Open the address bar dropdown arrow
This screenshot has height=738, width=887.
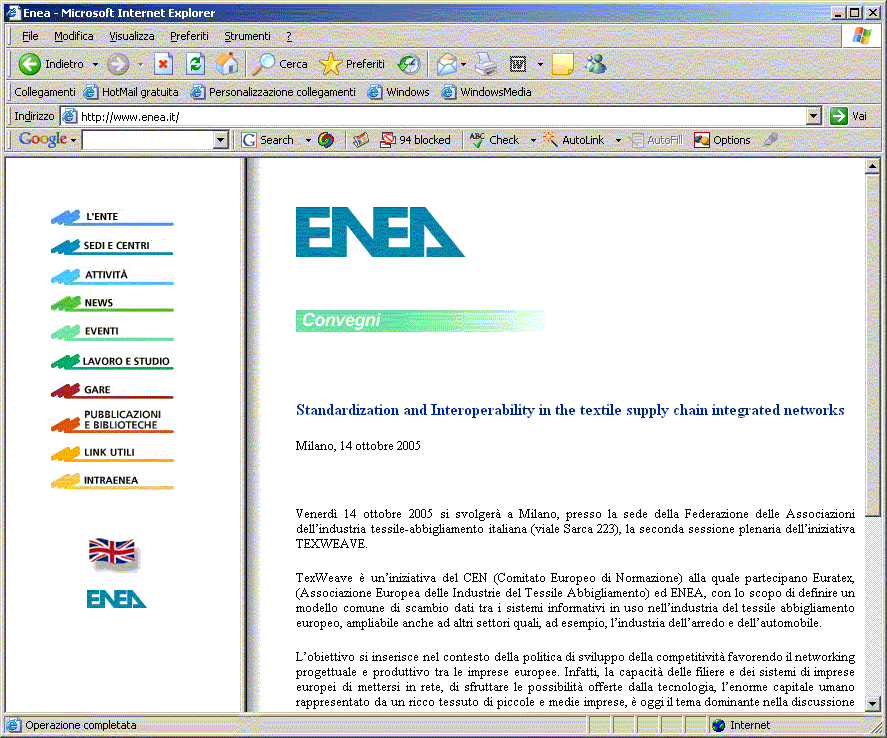tap(813, 116)
